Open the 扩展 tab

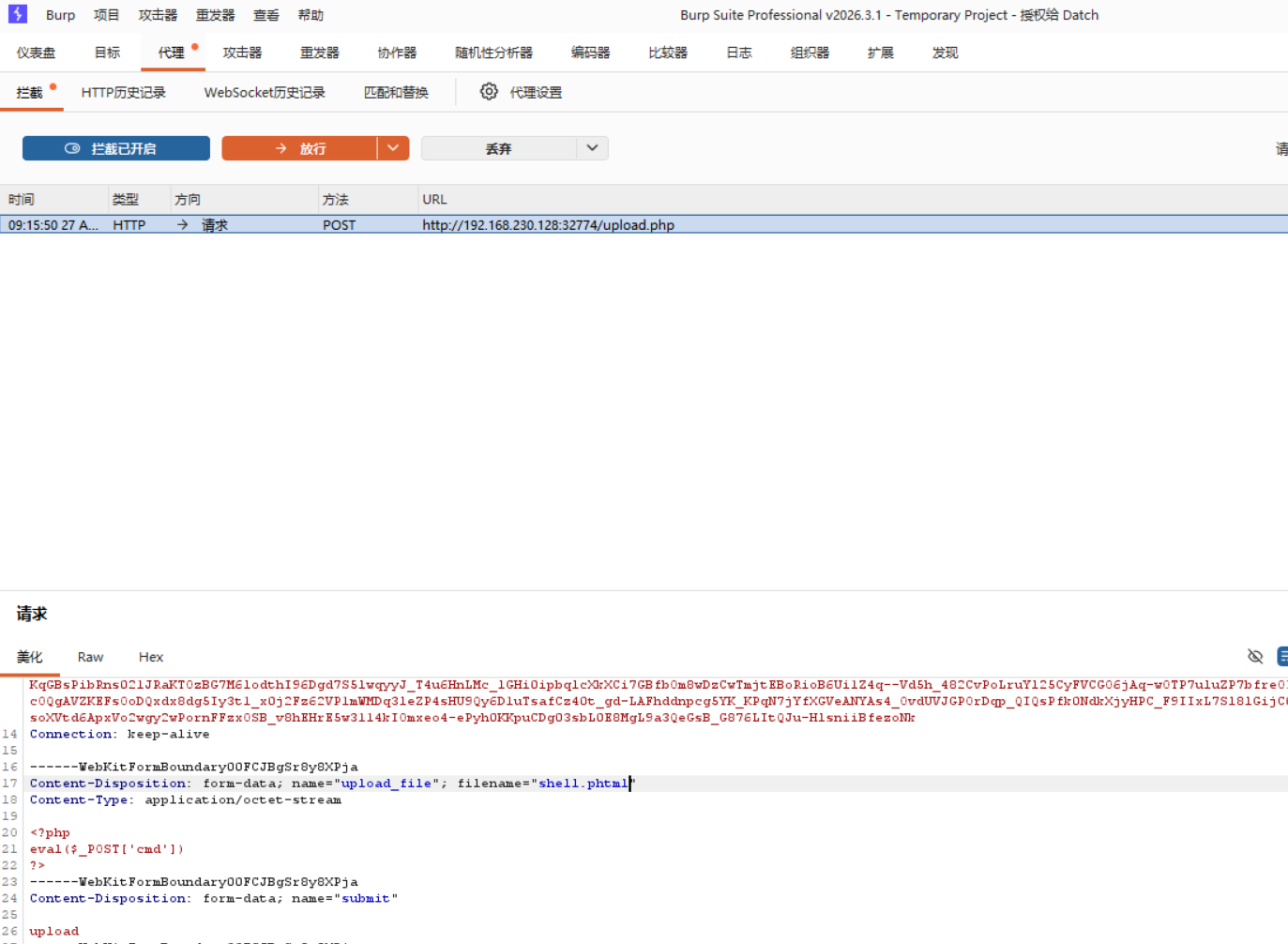(881, 53)
